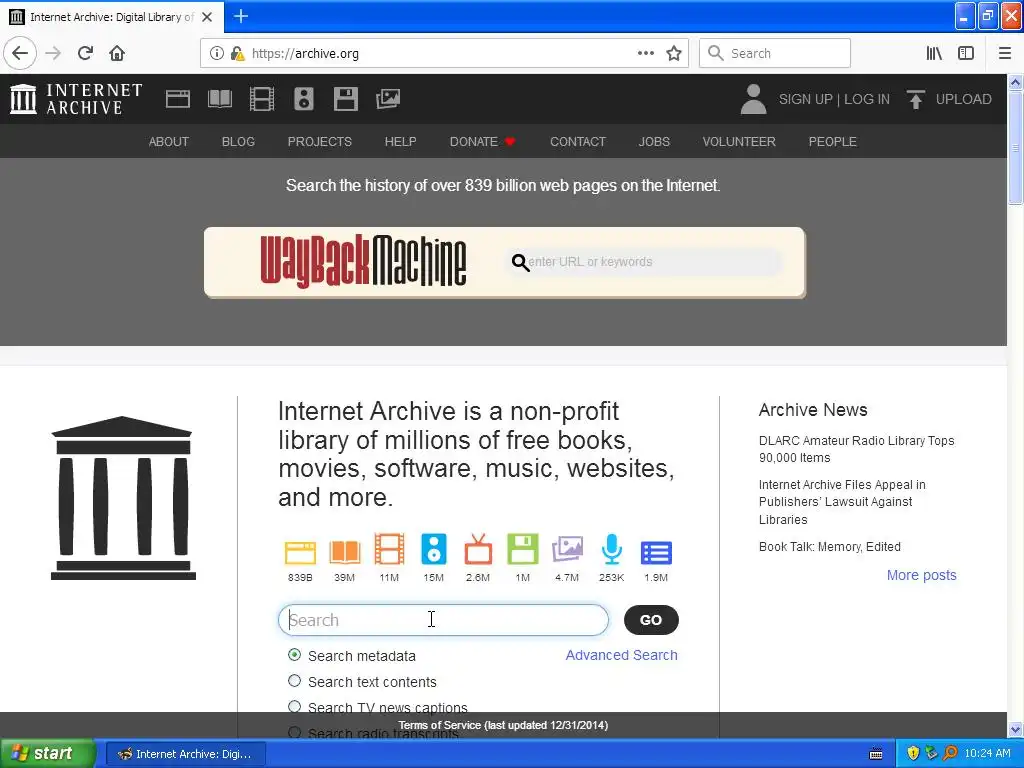Click the Internet Archive logo in header
The image size is (1024, 768).
(x=76, y=99)
